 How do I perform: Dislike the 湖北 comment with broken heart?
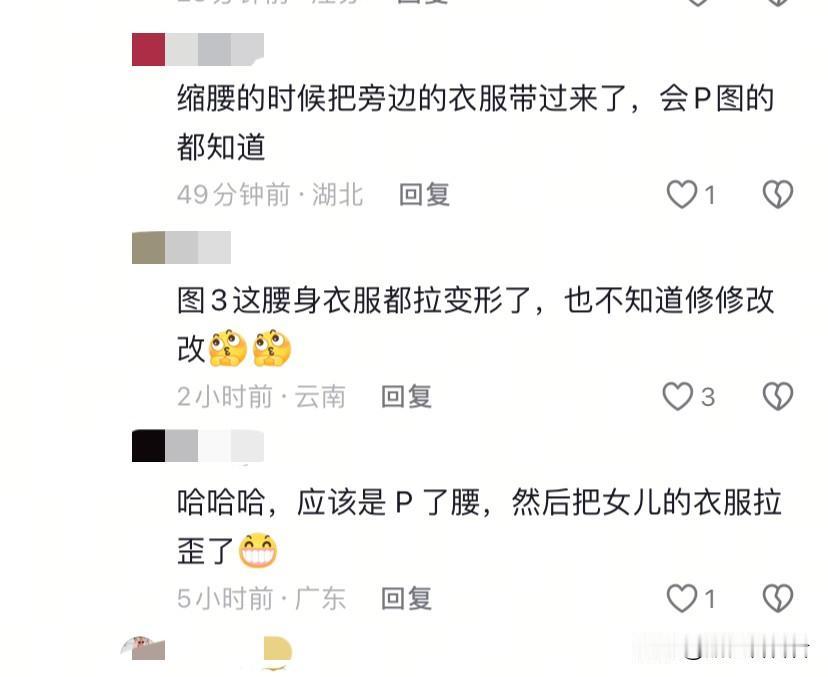pos(778,194)
